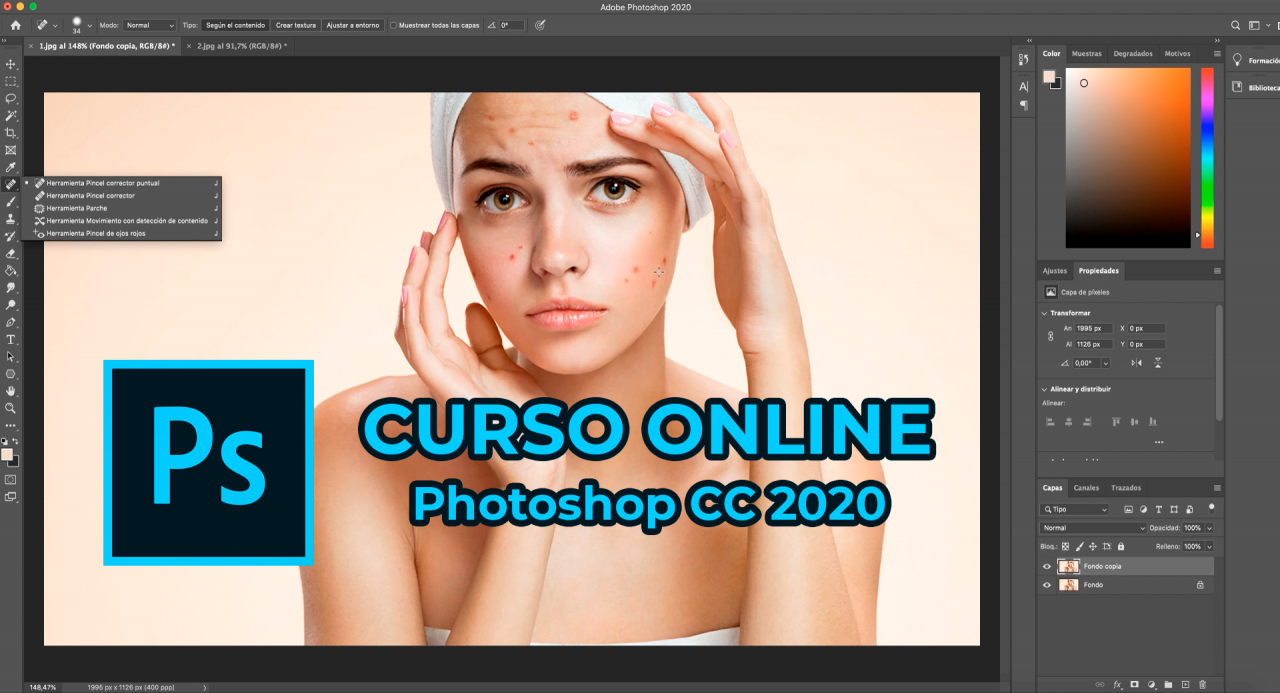The width and height of the screenshot is (1280, 693).
Task: Select the Zoom tool
Action: pyautogui.click(x=11, y=408)
